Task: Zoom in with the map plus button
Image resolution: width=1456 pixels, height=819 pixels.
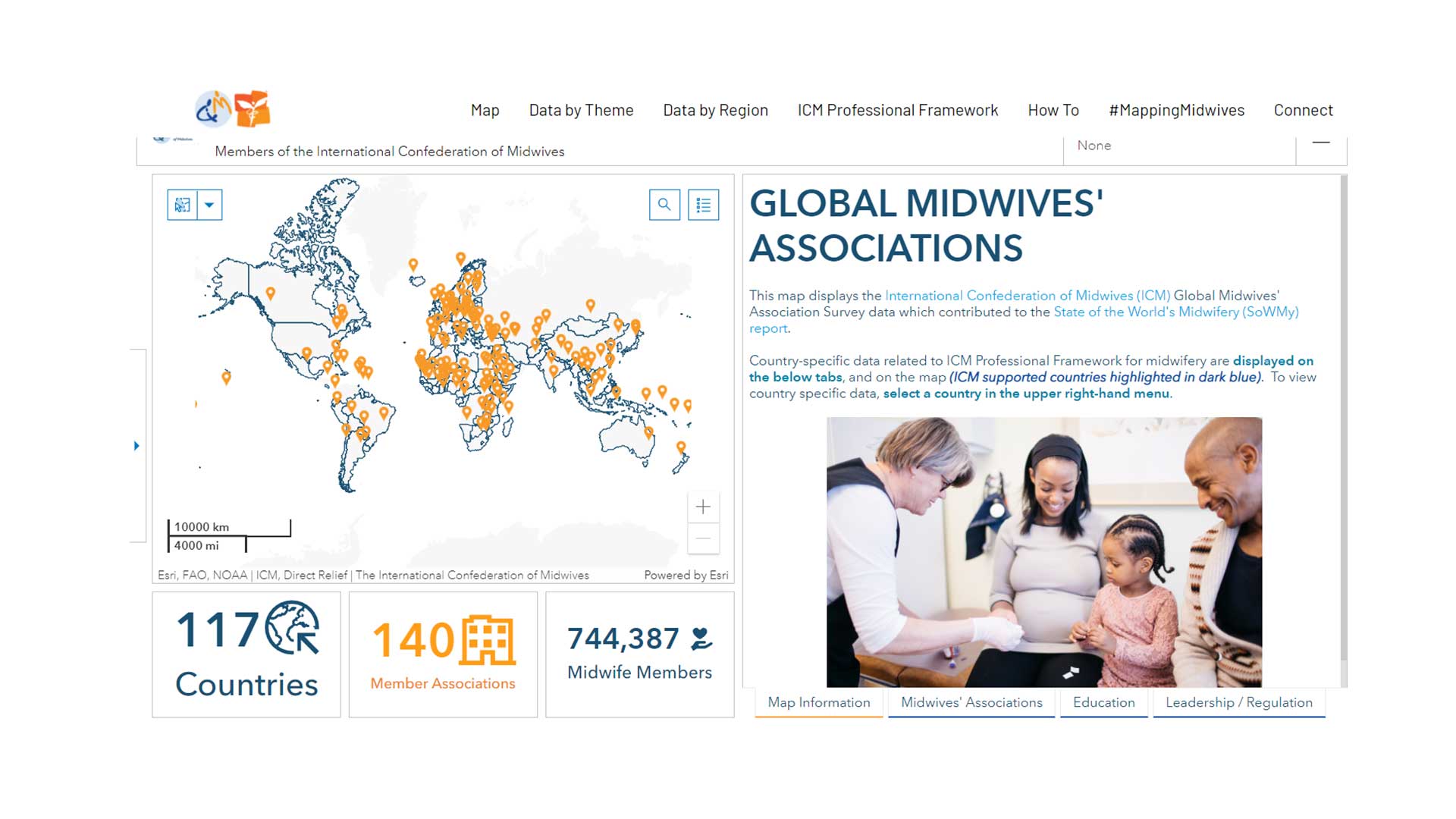Action: (703, 507)
